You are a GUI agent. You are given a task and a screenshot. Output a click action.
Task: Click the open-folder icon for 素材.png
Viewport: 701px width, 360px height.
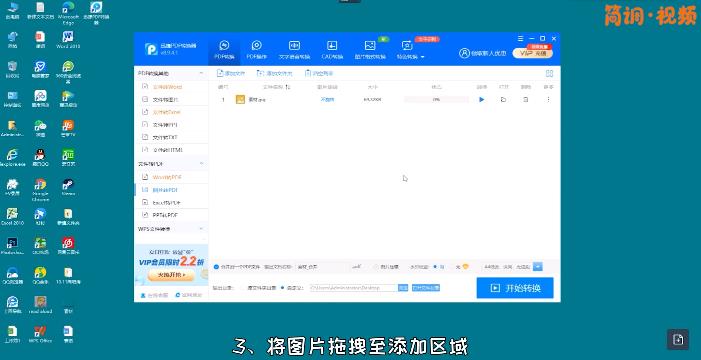[x=503, y=100]
